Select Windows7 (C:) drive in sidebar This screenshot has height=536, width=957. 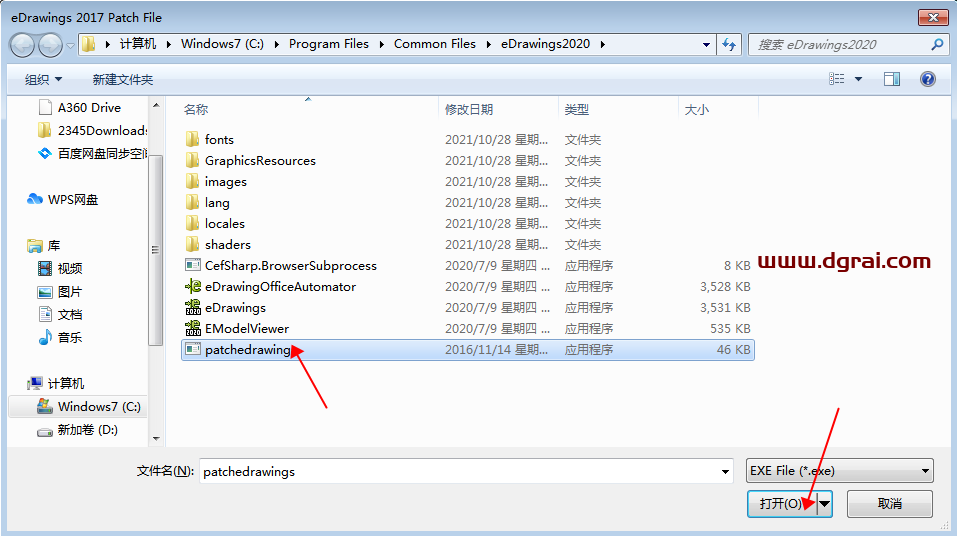[x=88, y=407]
